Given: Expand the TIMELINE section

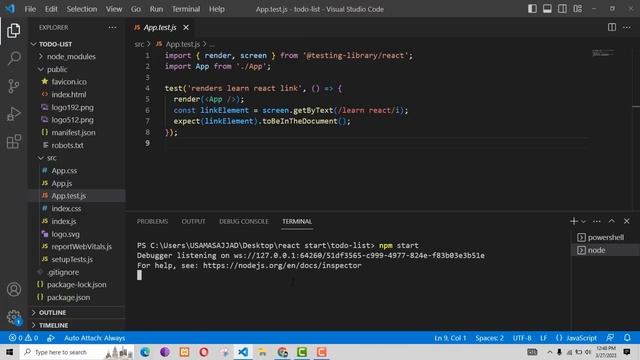Looking at the screenshot, I should [x=77, y=325].
